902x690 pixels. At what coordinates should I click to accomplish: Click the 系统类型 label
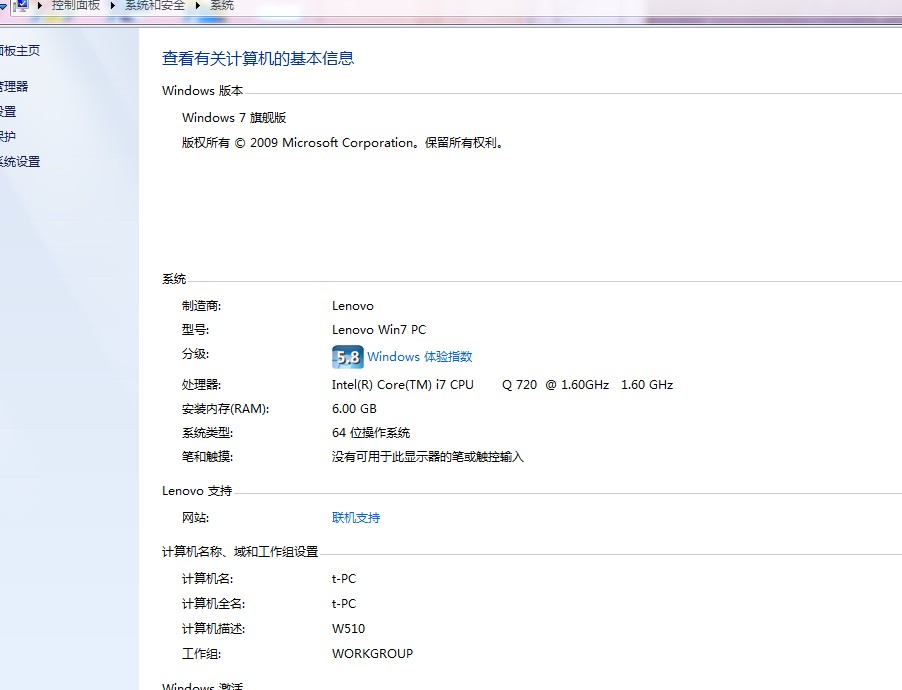pos(207,433)
